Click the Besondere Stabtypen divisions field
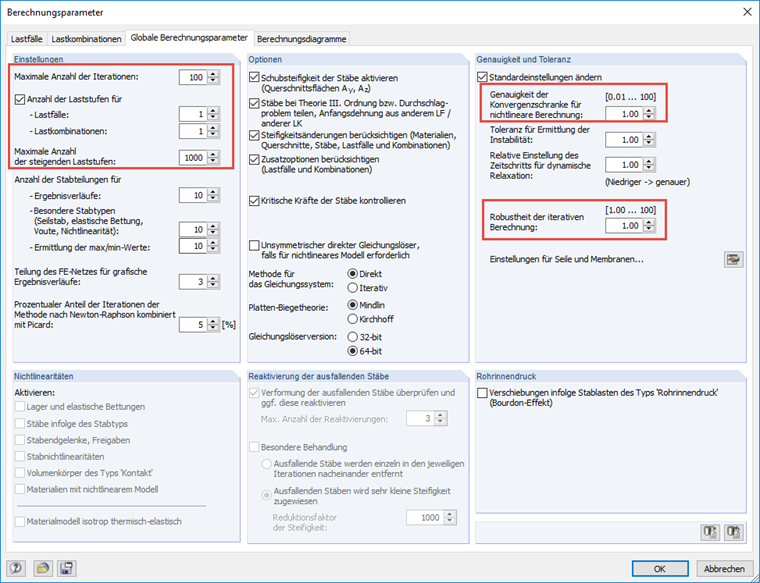760x583 pixels. coord(193,229)
